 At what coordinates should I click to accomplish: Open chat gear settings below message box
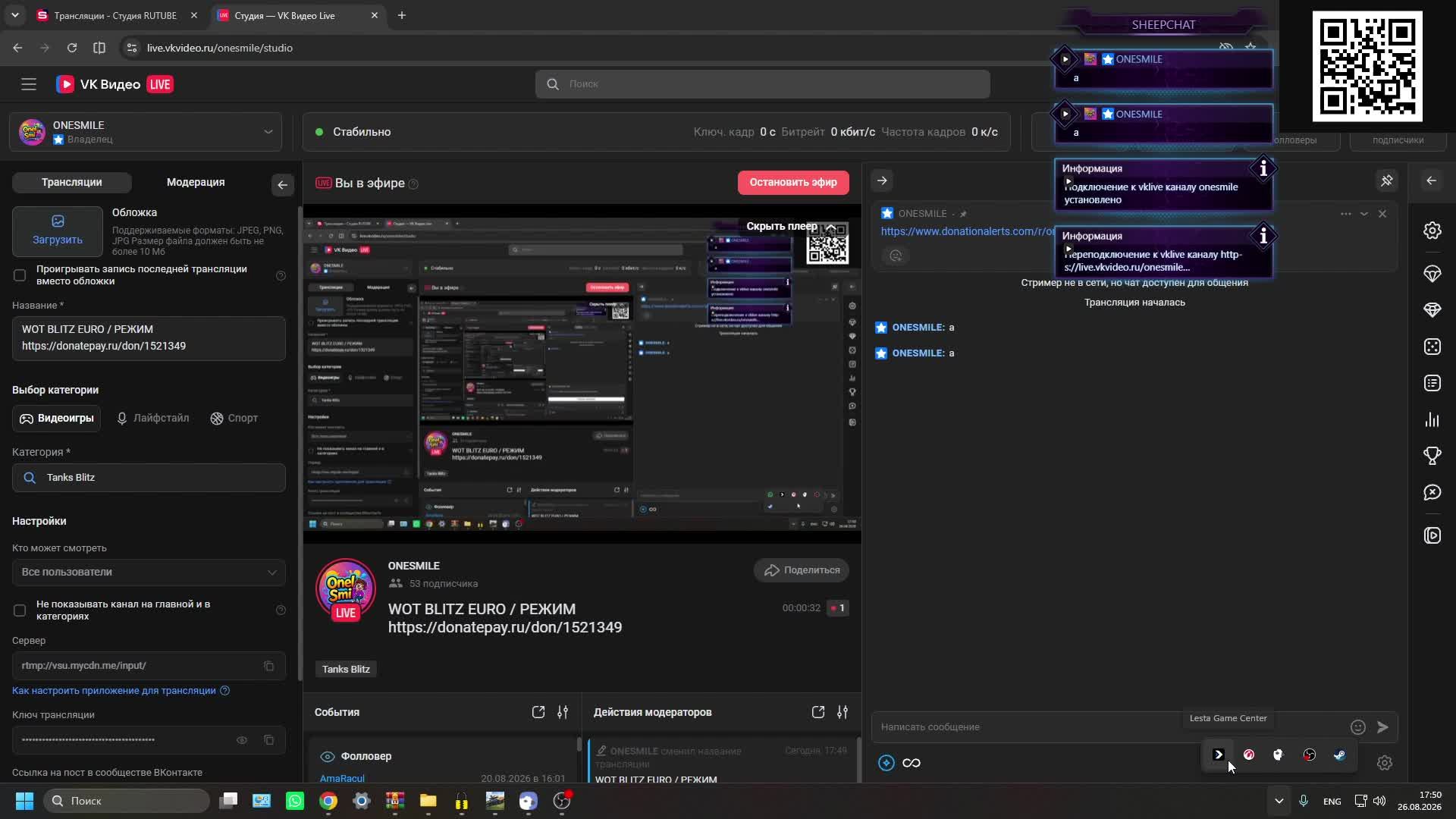coord(1385,763)
